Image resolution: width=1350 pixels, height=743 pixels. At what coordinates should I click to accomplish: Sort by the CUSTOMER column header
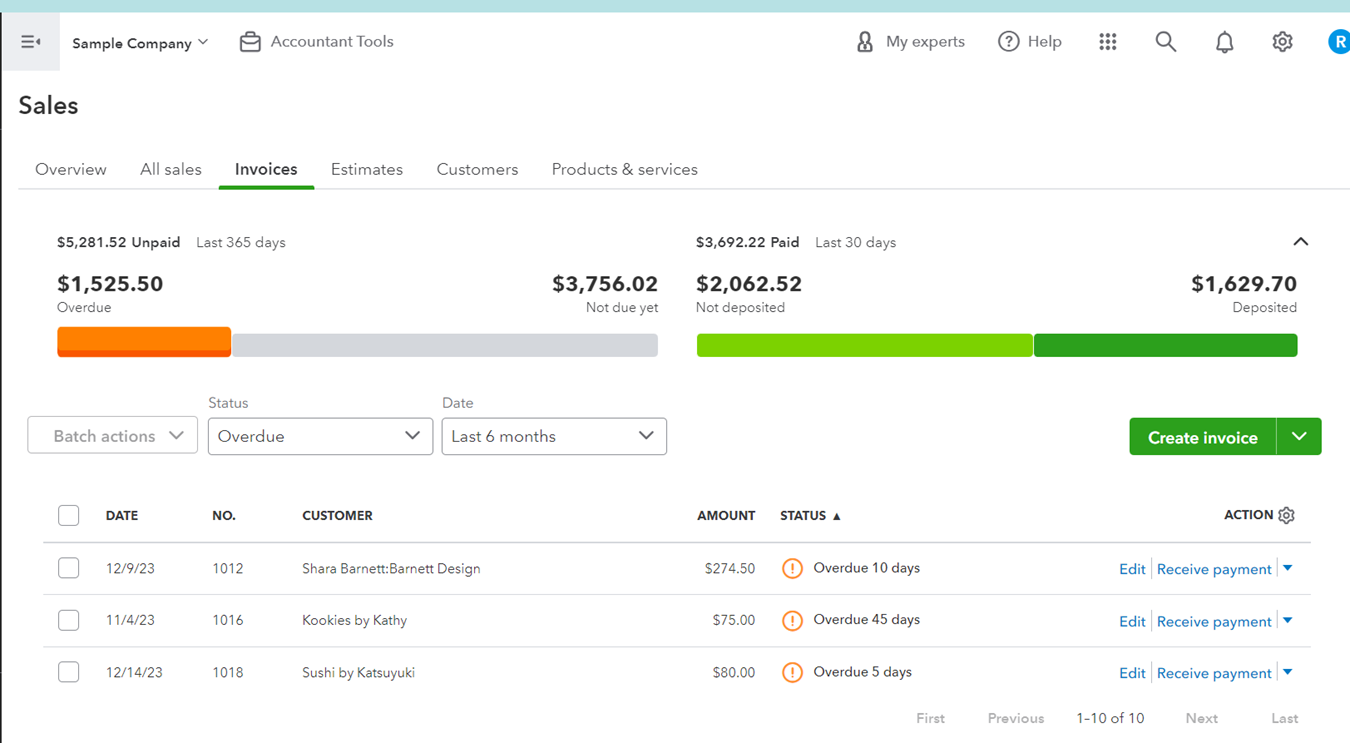337,516
